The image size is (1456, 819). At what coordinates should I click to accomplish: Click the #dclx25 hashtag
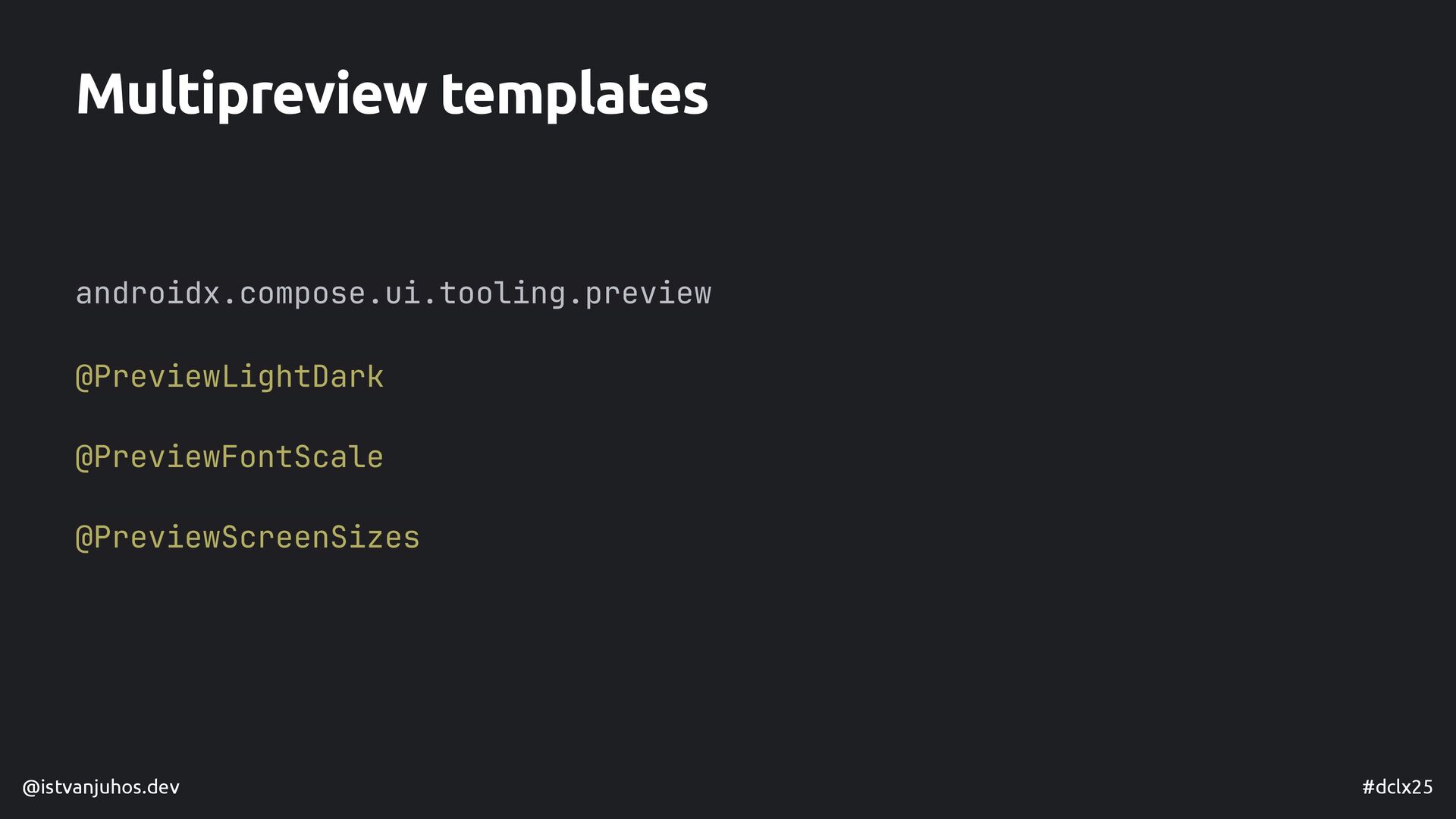tap(1398, 787)
